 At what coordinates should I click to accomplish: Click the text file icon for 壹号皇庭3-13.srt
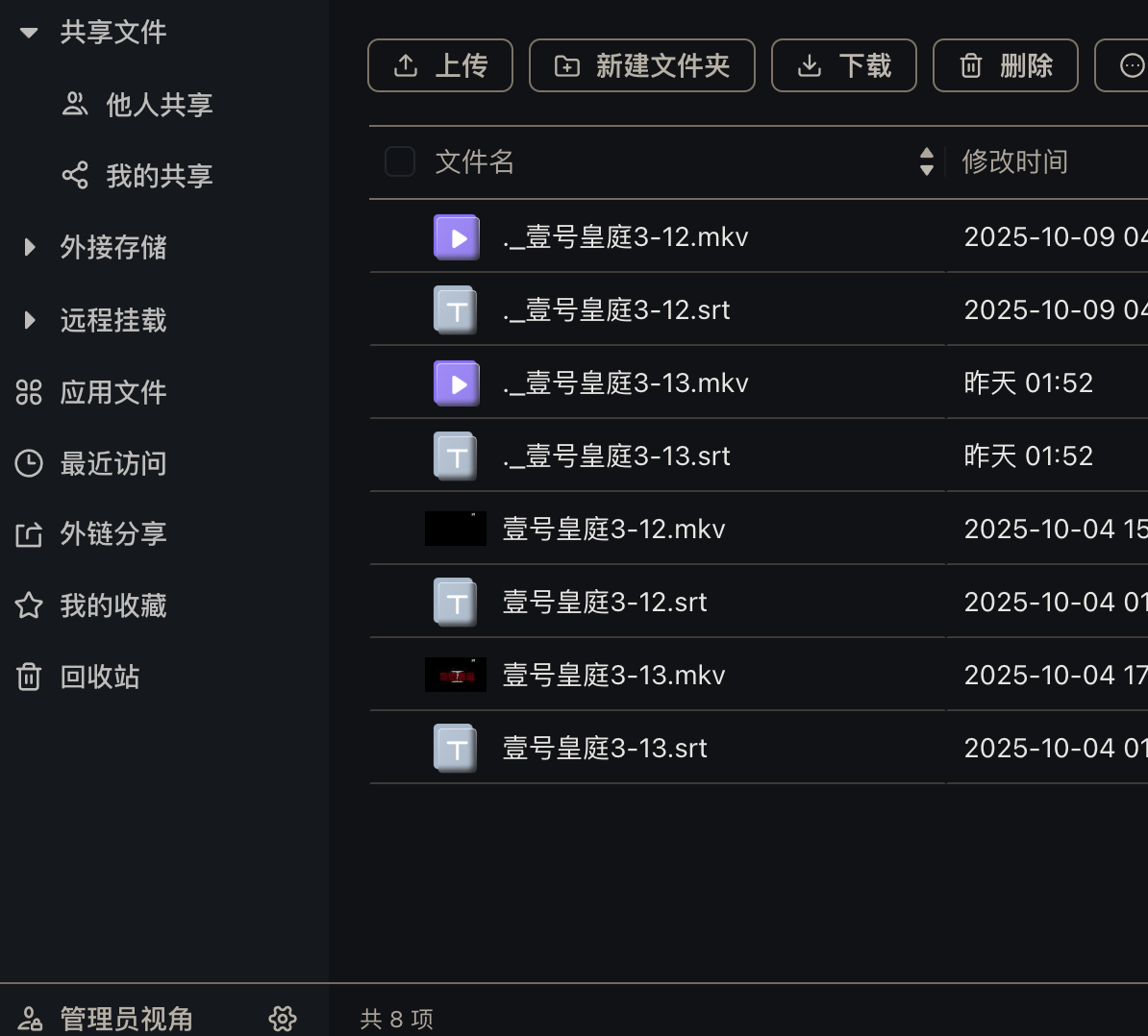click(x=456, y=748)
